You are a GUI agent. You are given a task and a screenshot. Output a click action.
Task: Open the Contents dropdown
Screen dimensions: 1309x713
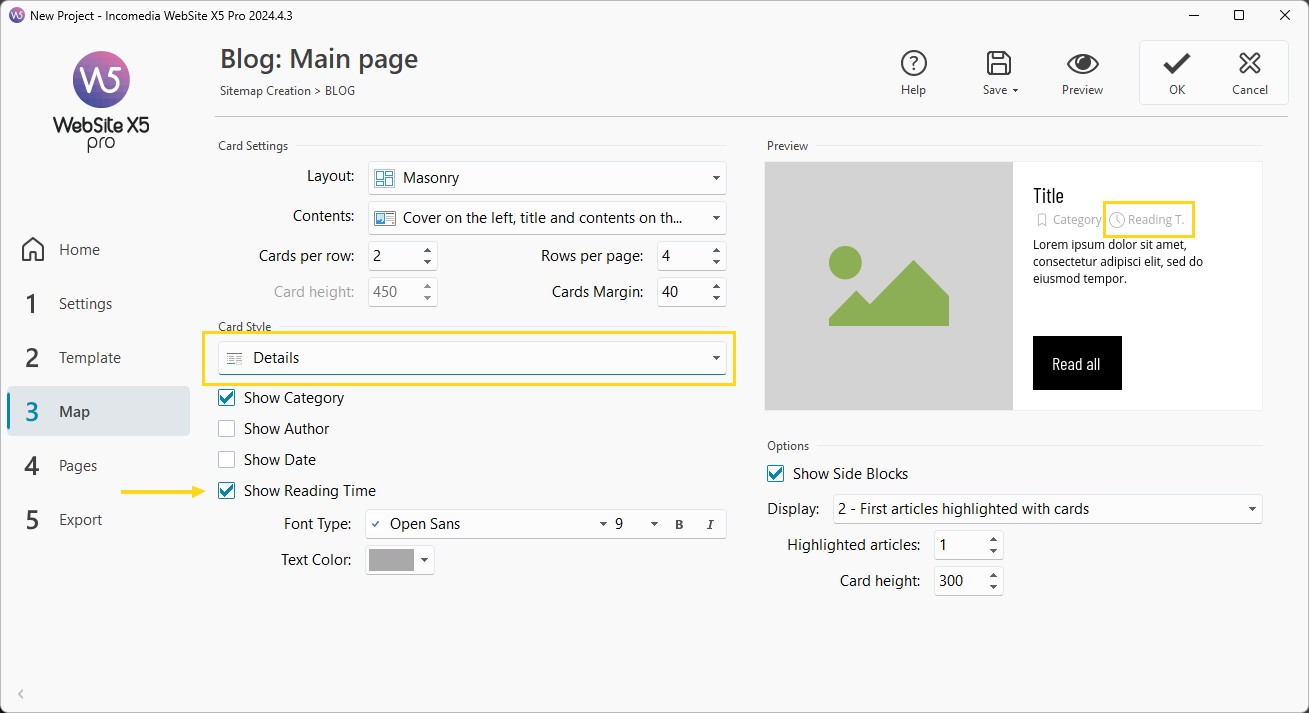[x=547, y=218]
